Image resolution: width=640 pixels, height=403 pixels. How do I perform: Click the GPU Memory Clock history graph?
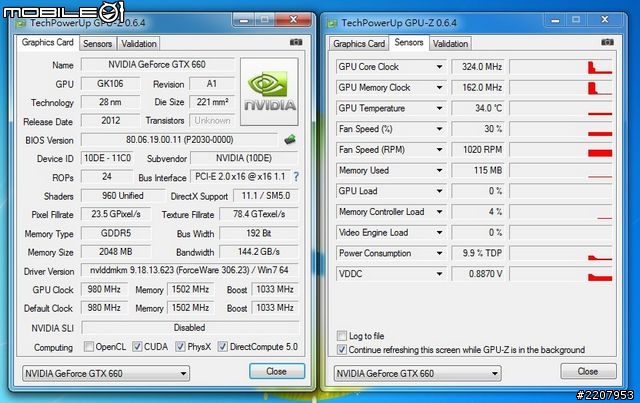(561, 87)
